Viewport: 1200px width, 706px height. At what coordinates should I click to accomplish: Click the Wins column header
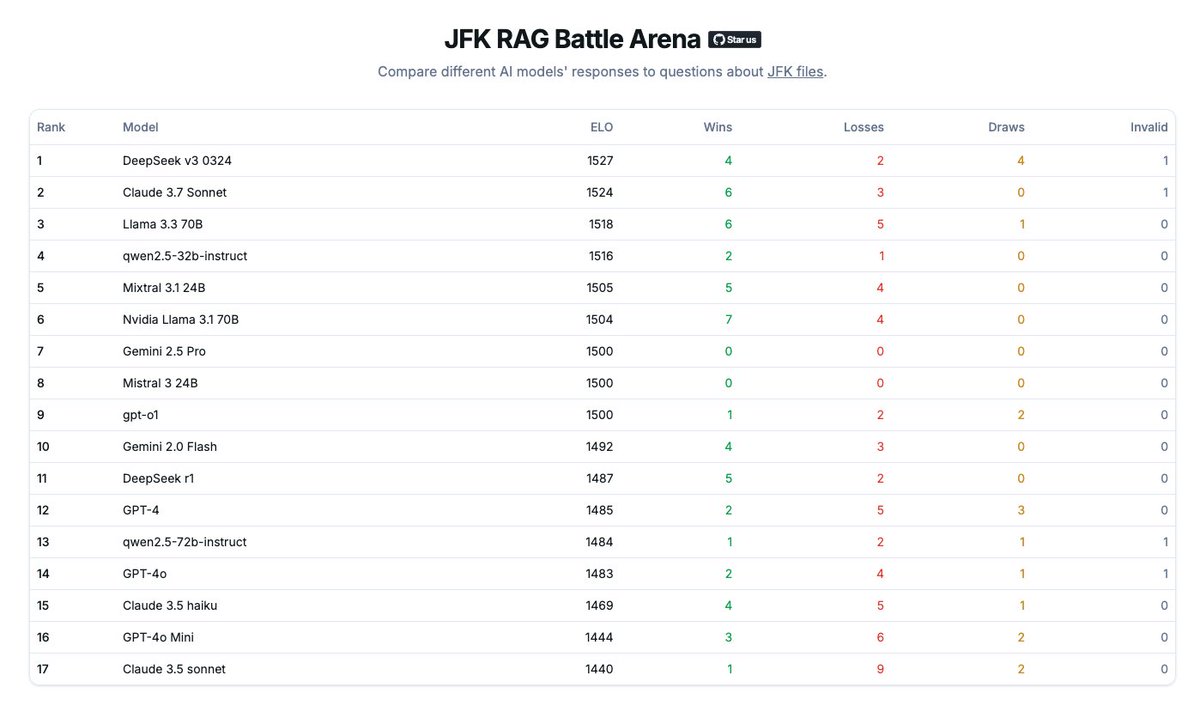(718, 127)
